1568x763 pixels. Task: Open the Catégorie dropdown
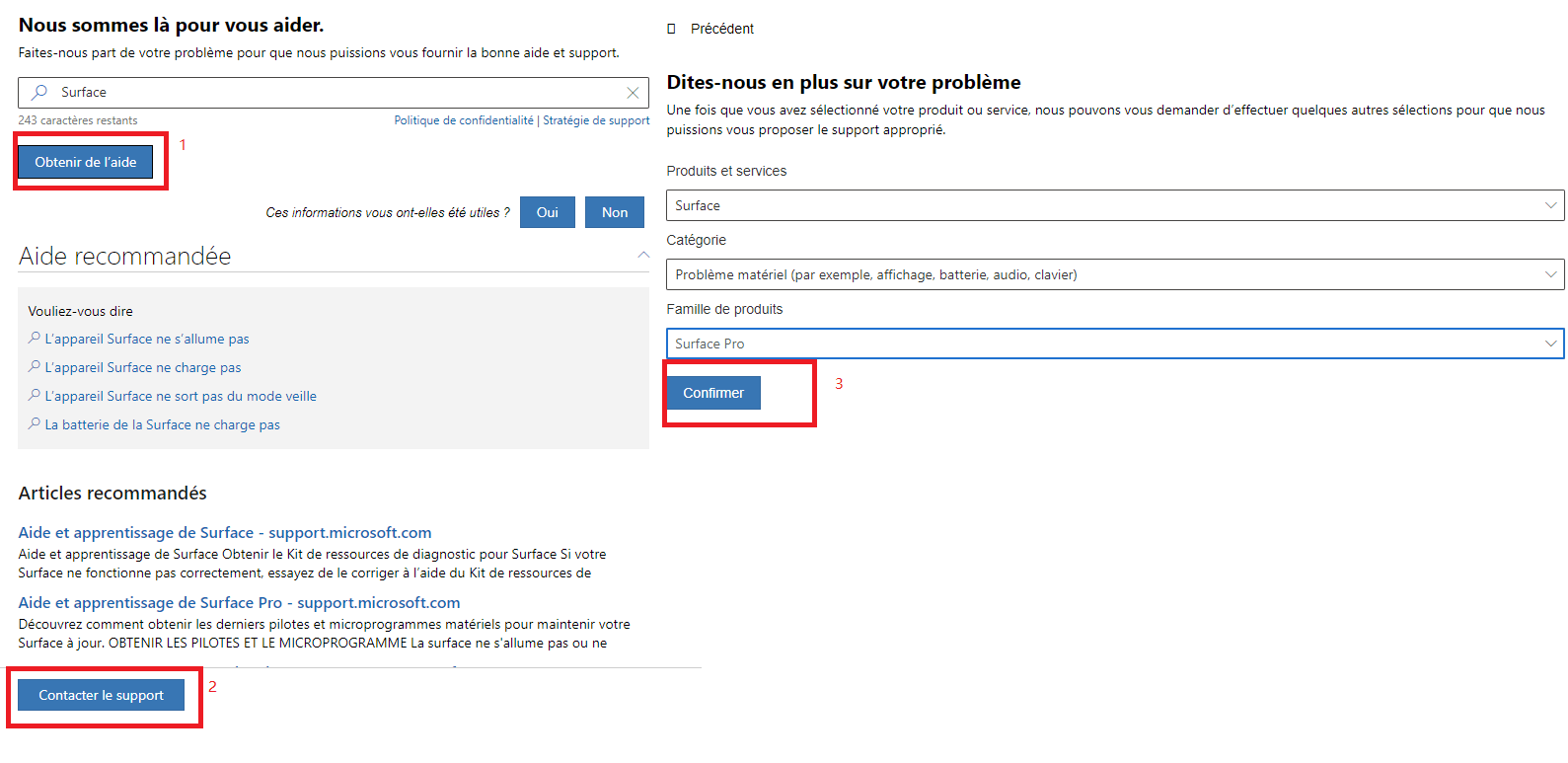[x=1115, y=274]
